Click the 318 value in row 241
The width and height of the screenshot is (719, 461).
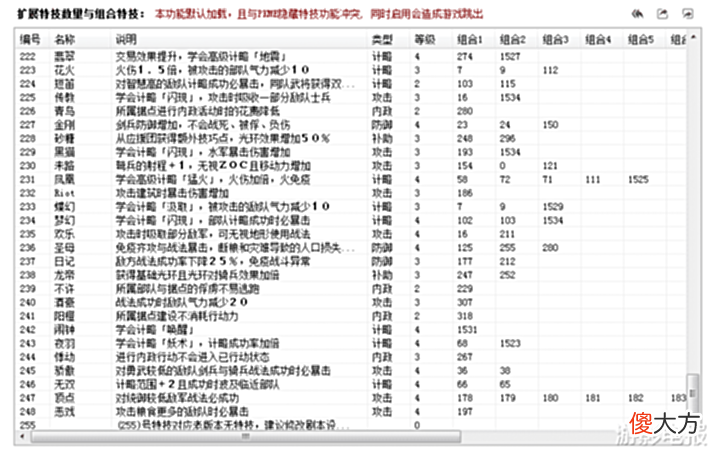click(x=465, y=316)
